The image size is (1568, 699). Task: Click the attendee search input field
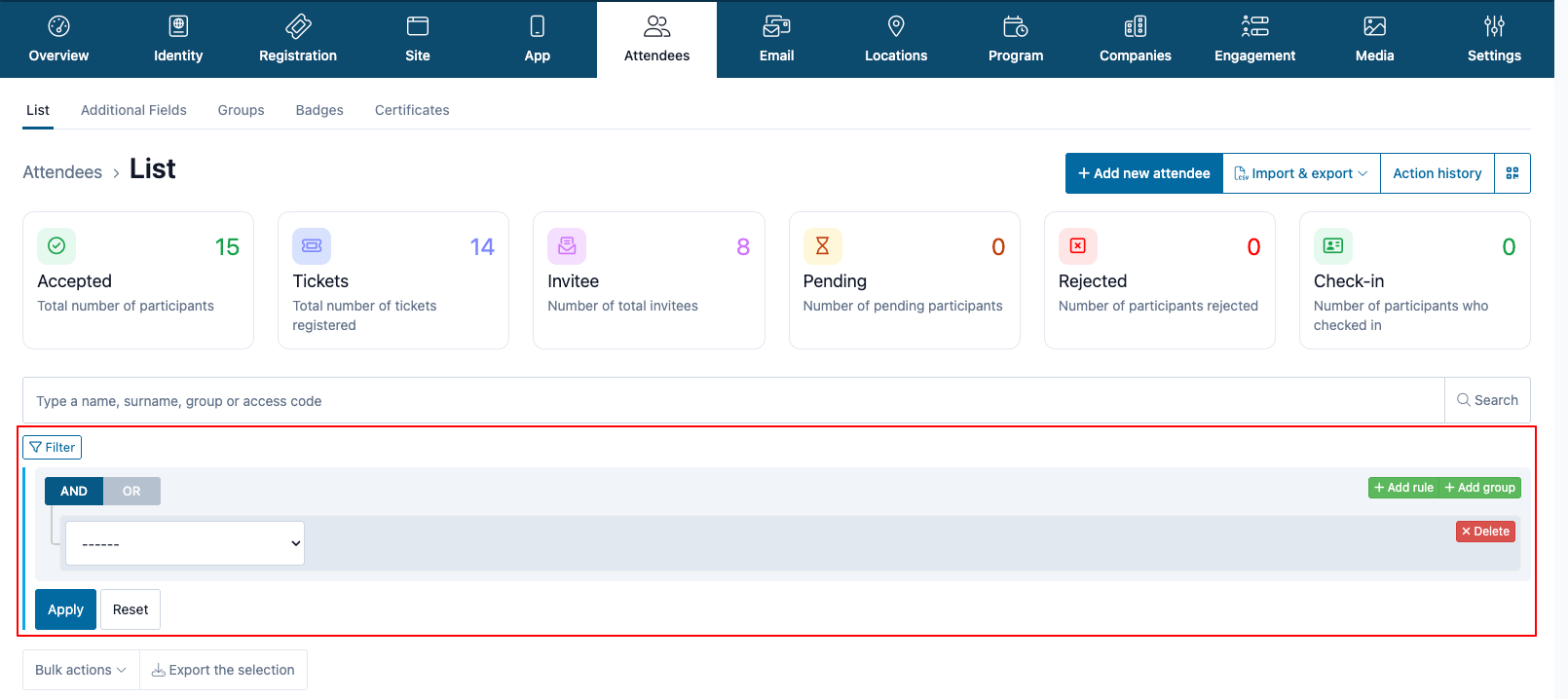pyautogui.click(x=732, y=400)
